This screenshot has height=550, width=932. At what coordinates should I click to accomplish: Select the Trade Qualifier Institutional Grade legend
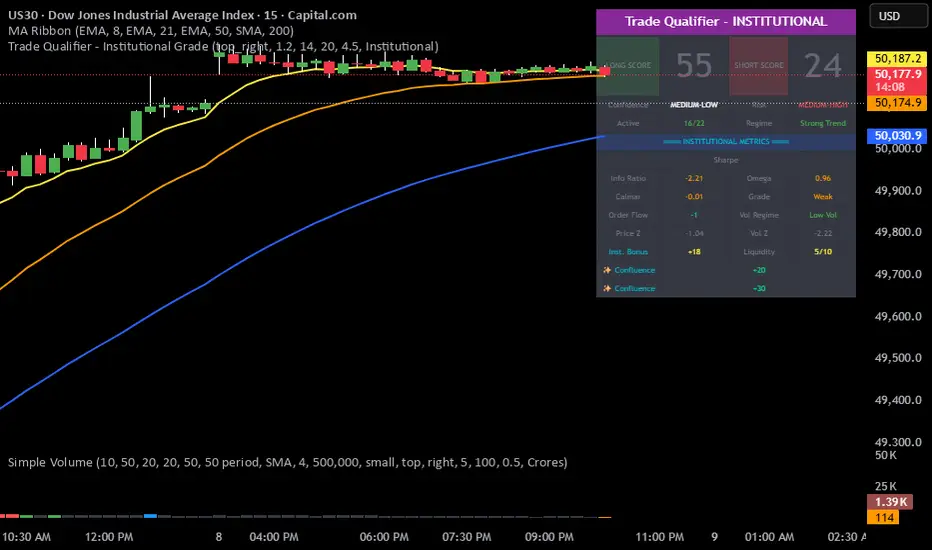(x=223, y=46)
